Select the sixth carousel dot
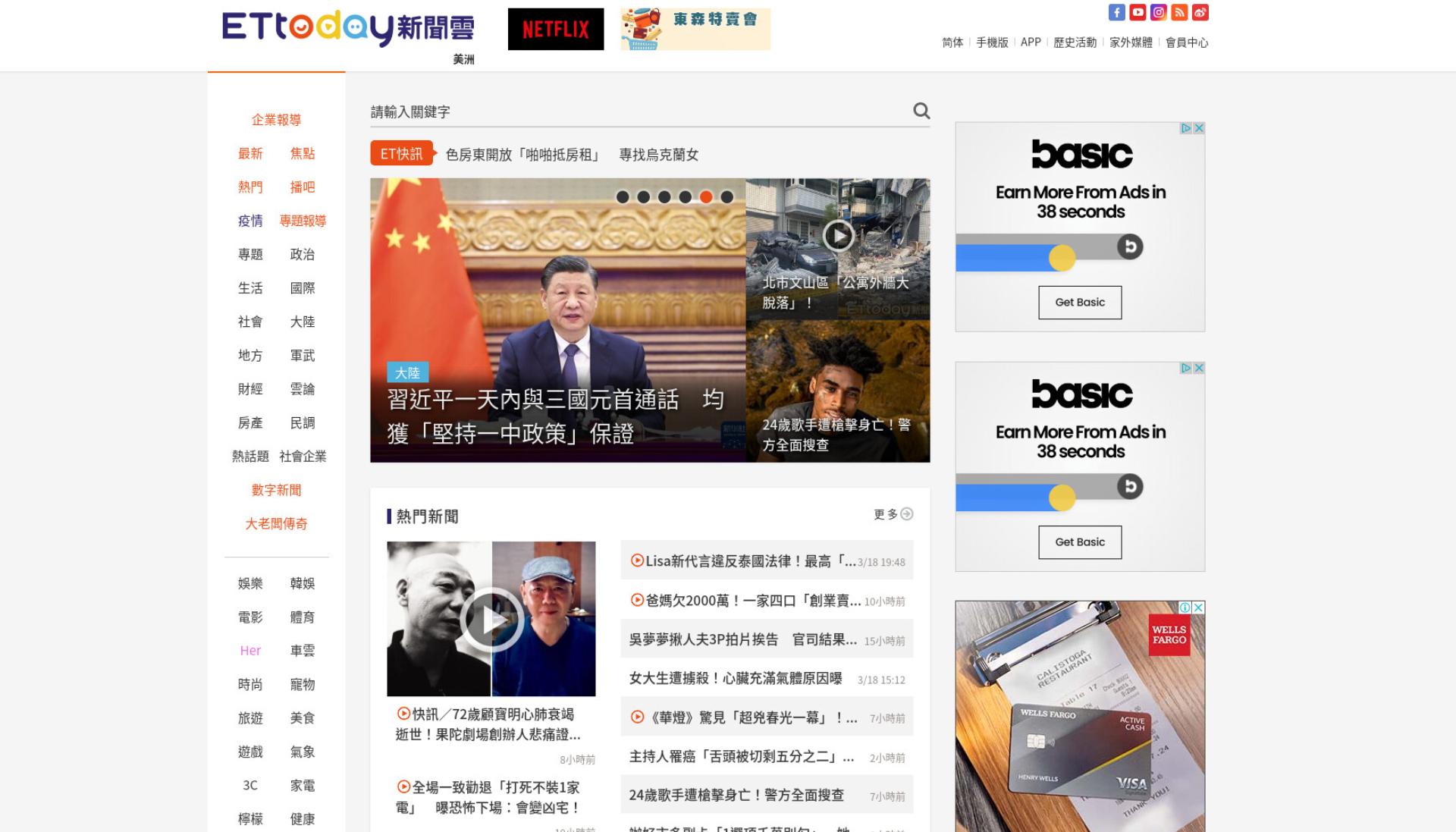The height and width of the screenshot is (832, 1456). [727, 197]
